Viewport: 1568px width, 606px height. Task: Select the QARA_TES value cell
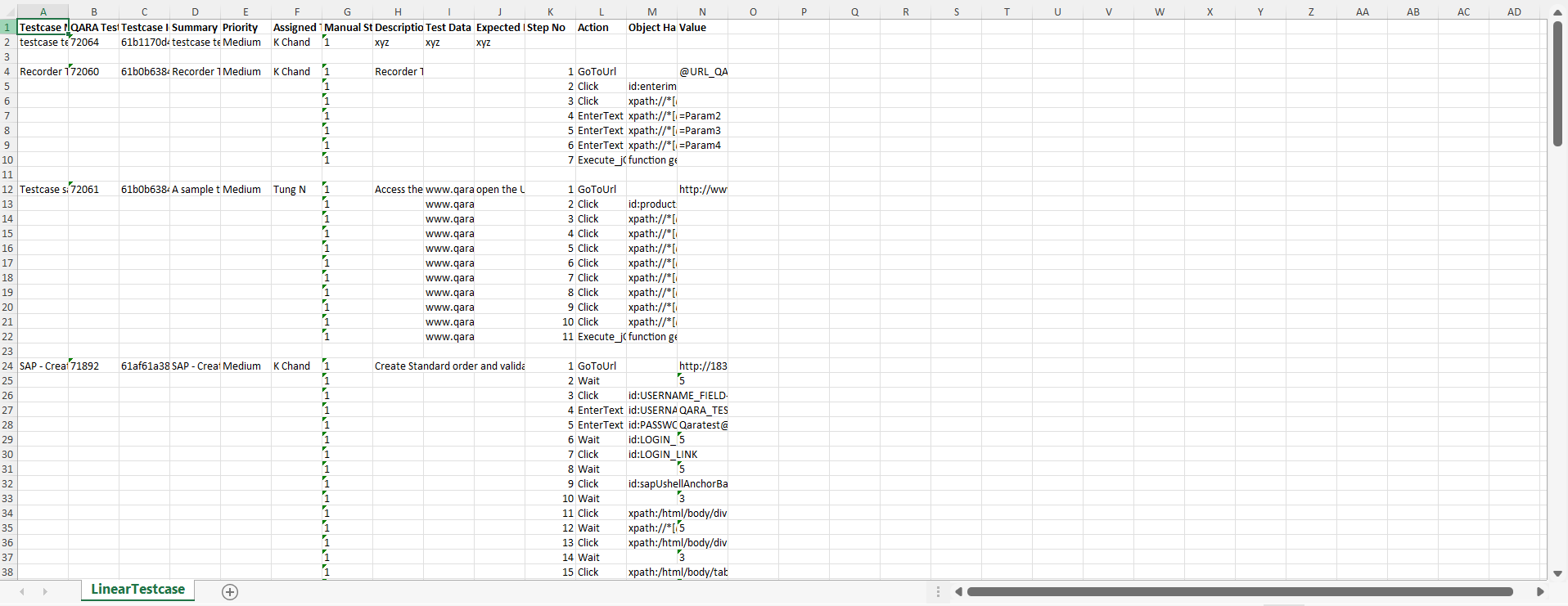(x=702, y=410)
